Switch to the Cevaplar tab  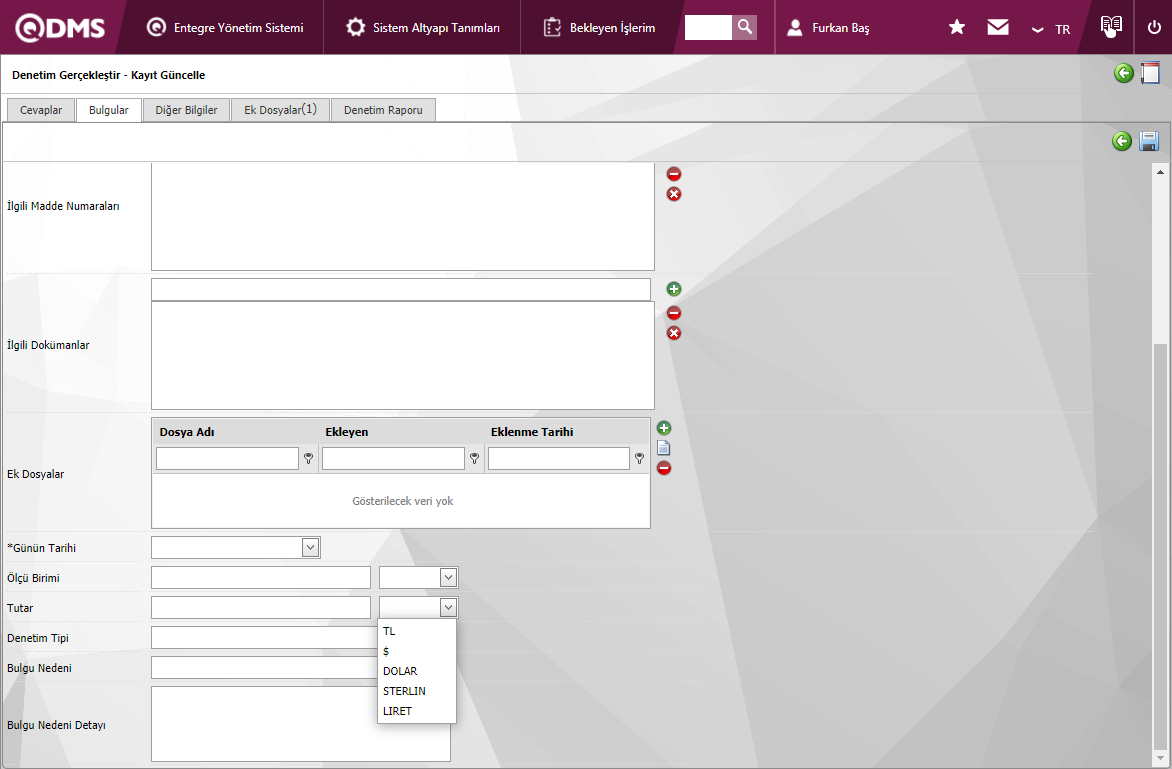41,110
